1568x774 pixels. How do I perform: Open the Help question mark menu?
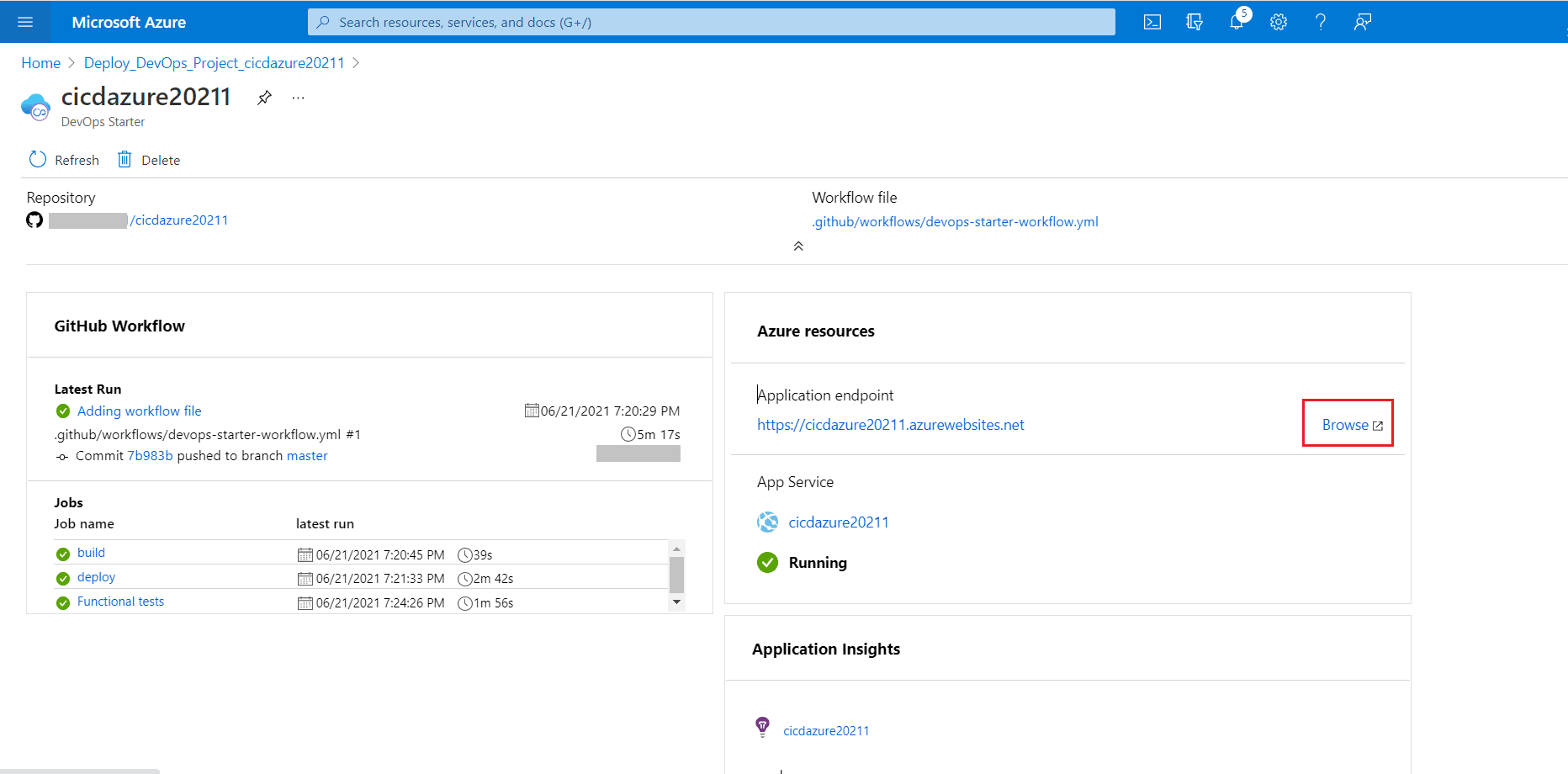(x=1320, y=22)
